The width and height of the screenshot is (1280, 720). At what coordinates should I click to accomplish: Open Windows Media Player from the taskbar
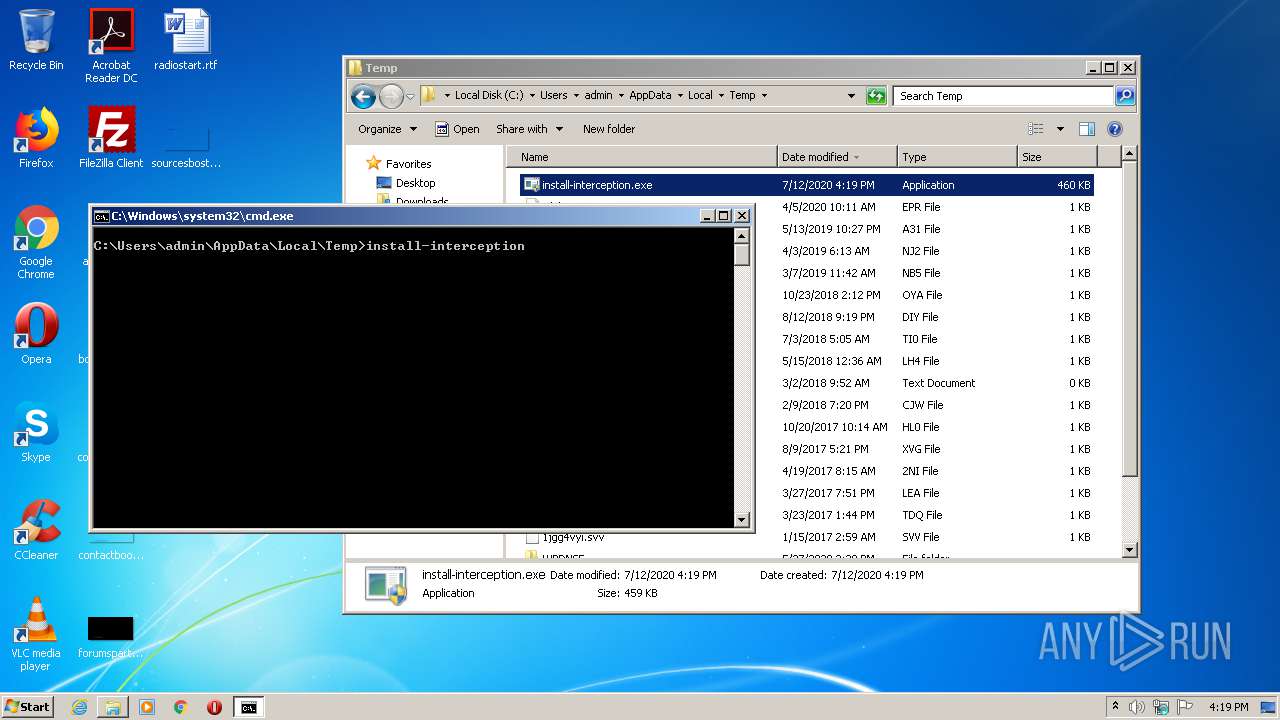pos(147,707)
